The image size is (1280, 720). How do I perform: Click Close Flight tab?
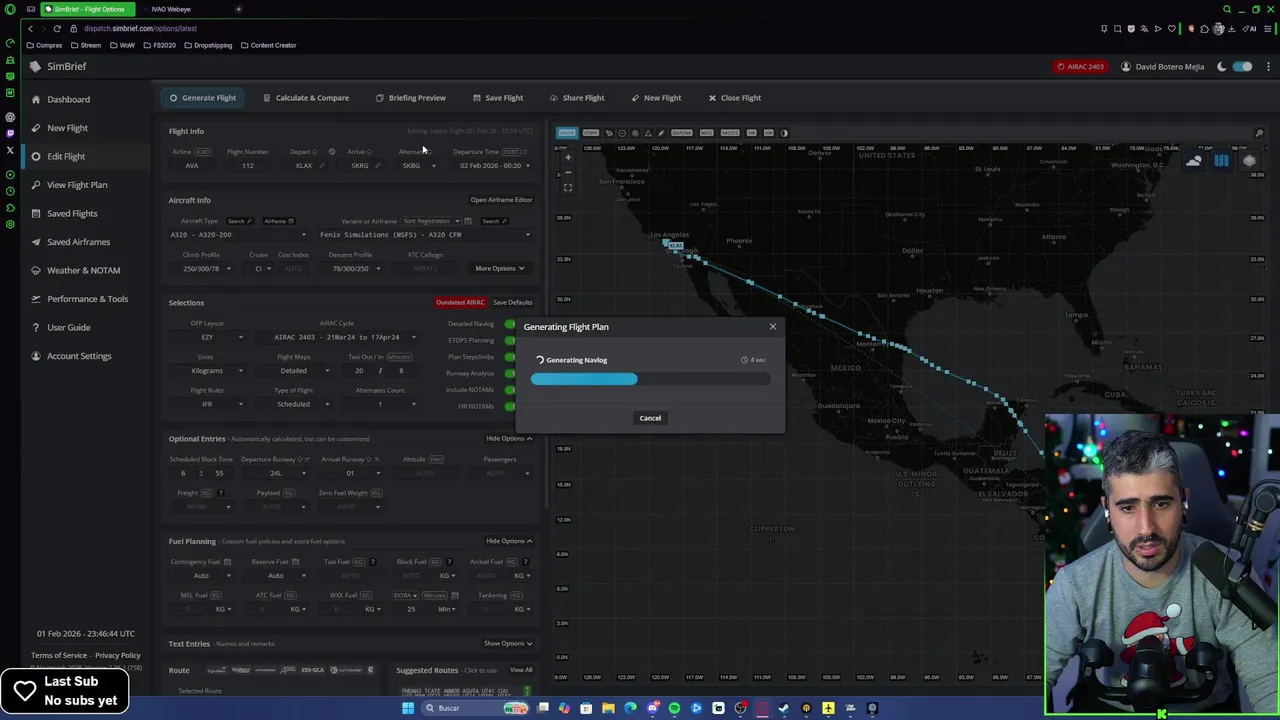click(735, 98)
